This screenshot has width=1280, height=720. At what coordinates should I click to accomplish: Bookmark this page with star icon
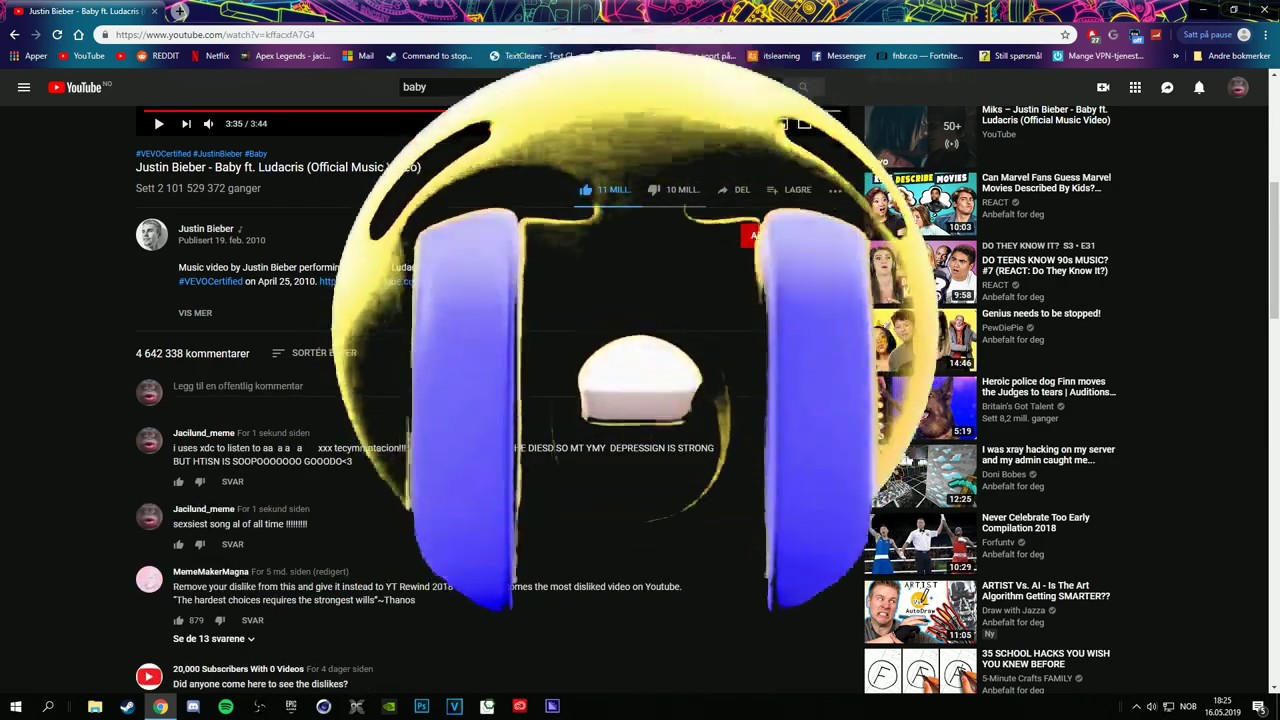[x=1065, y=35]
